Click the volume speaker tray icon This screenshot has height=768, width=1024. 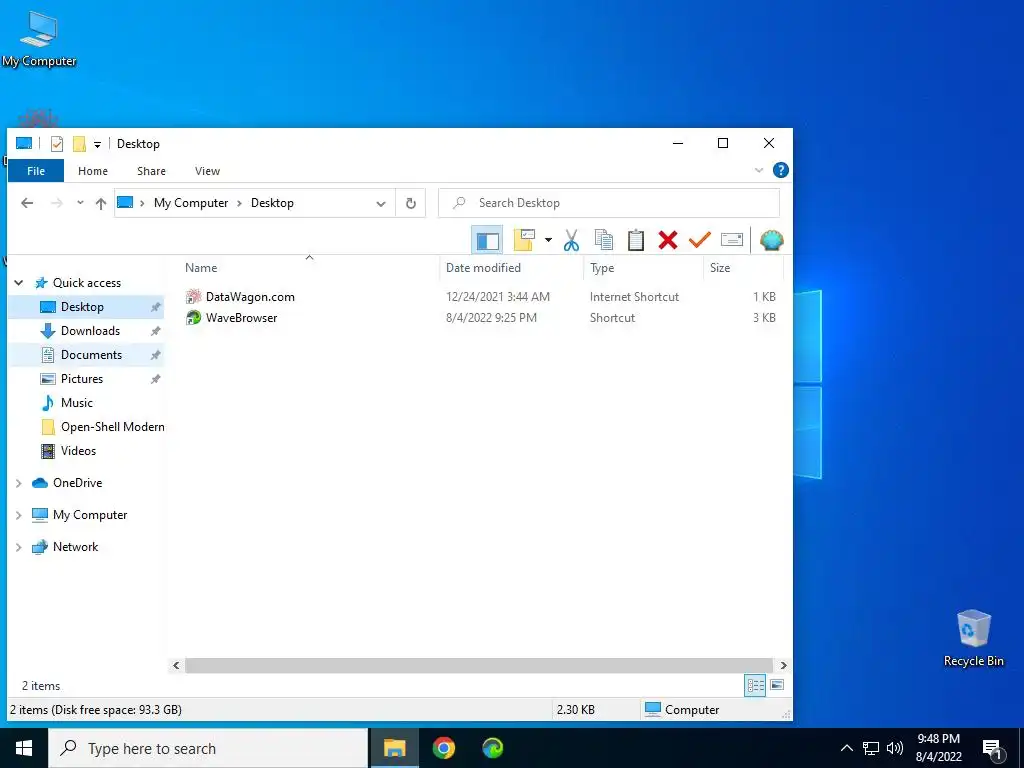(895, 748)
